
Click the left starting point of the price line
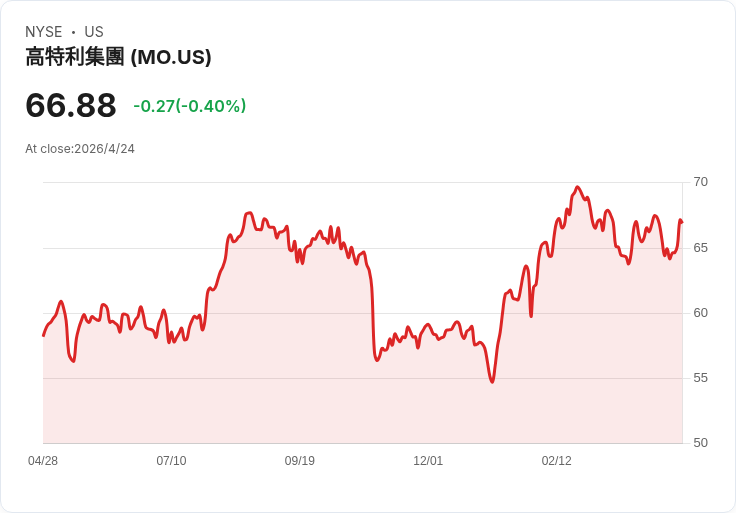coord(43,335)
